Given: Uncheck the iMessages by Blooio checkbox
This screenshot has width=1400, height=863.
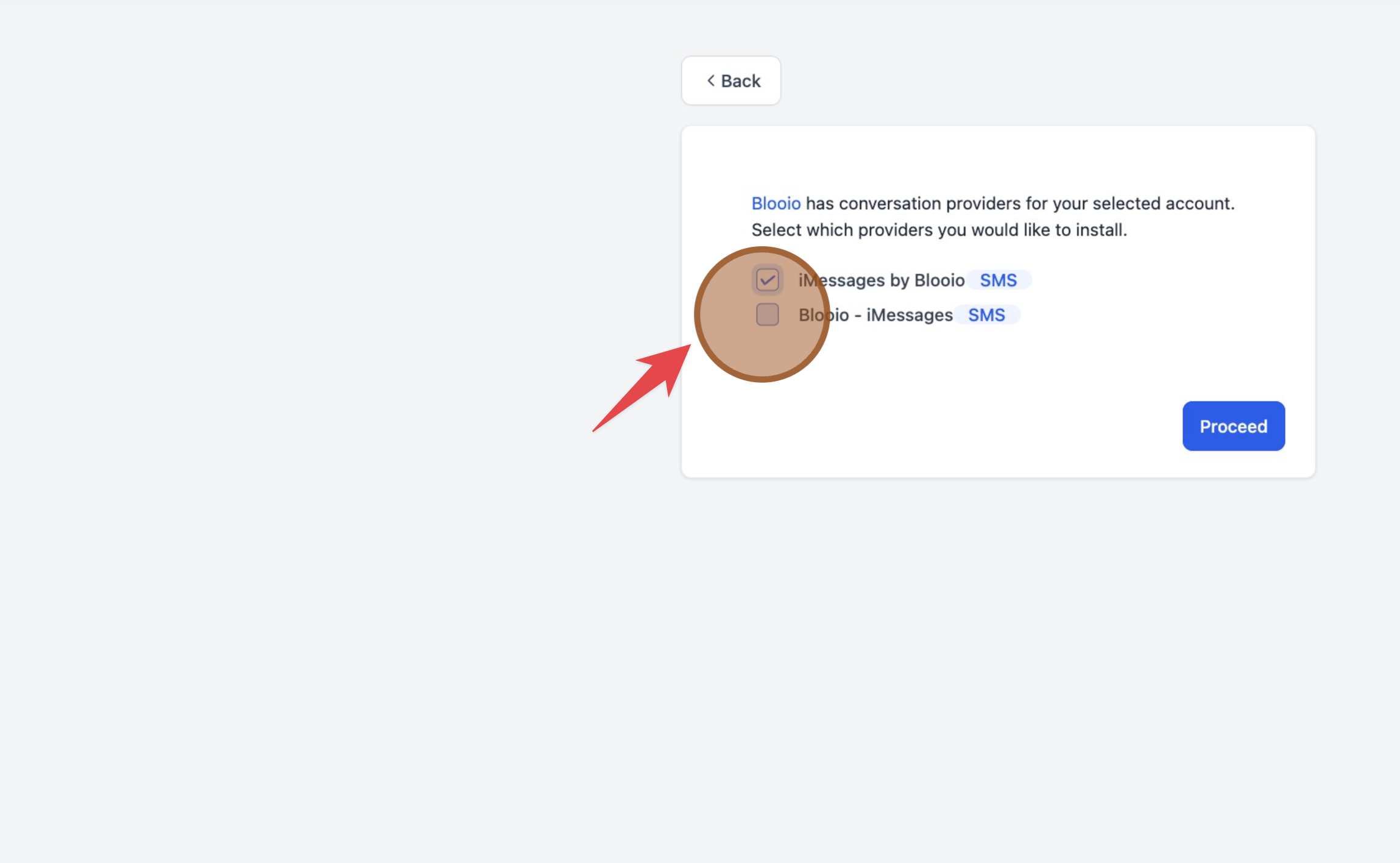Looking at the screenshot, I should (x=768, y=280).
